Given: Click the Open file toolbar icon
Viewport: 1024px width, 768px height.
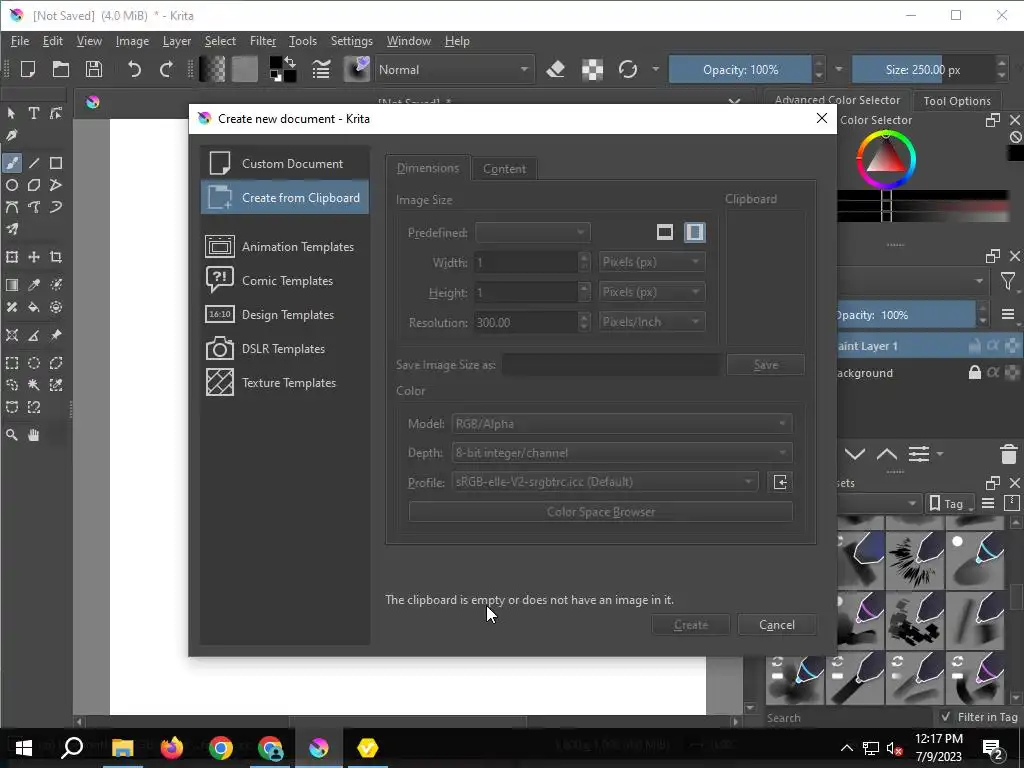Looking at the screenshot, I should tap(61, 69).
